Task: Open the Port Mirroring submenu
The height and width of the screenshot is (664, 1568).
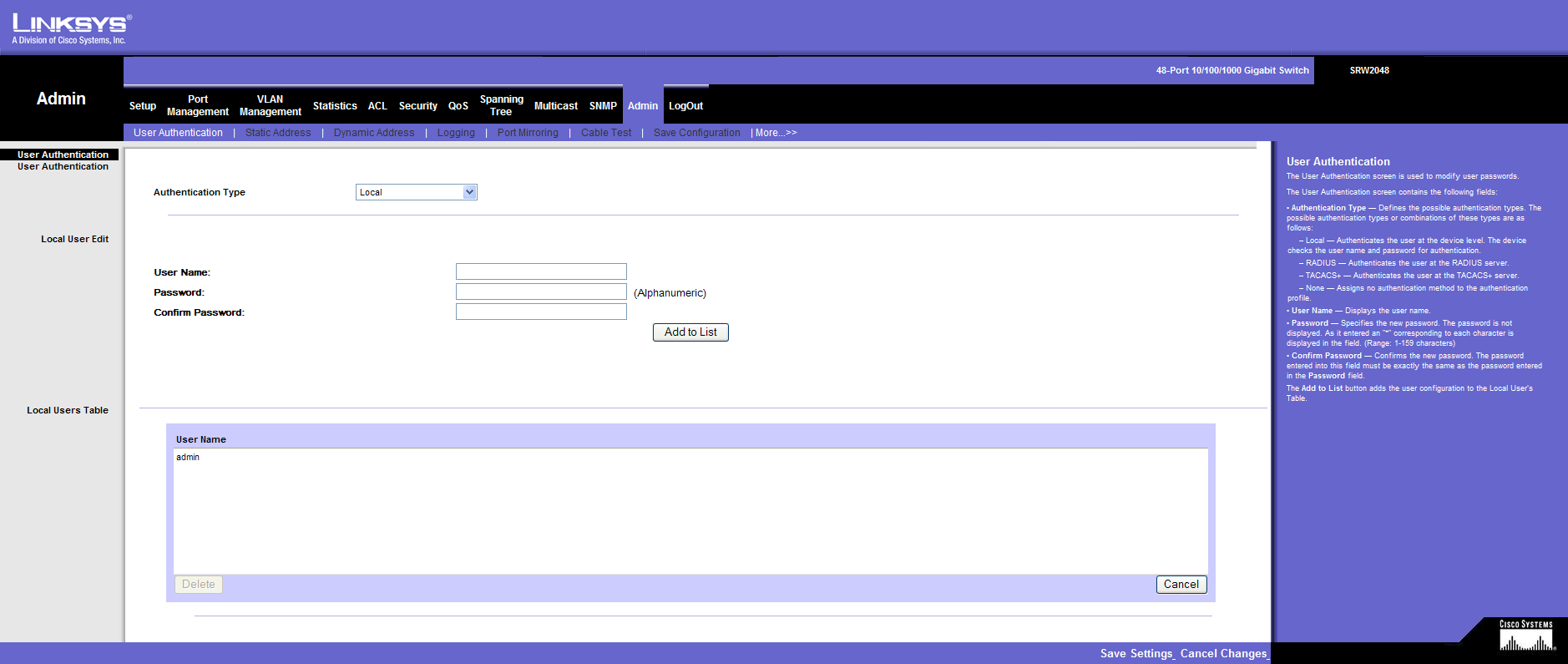Action: (x=528, y=133)
